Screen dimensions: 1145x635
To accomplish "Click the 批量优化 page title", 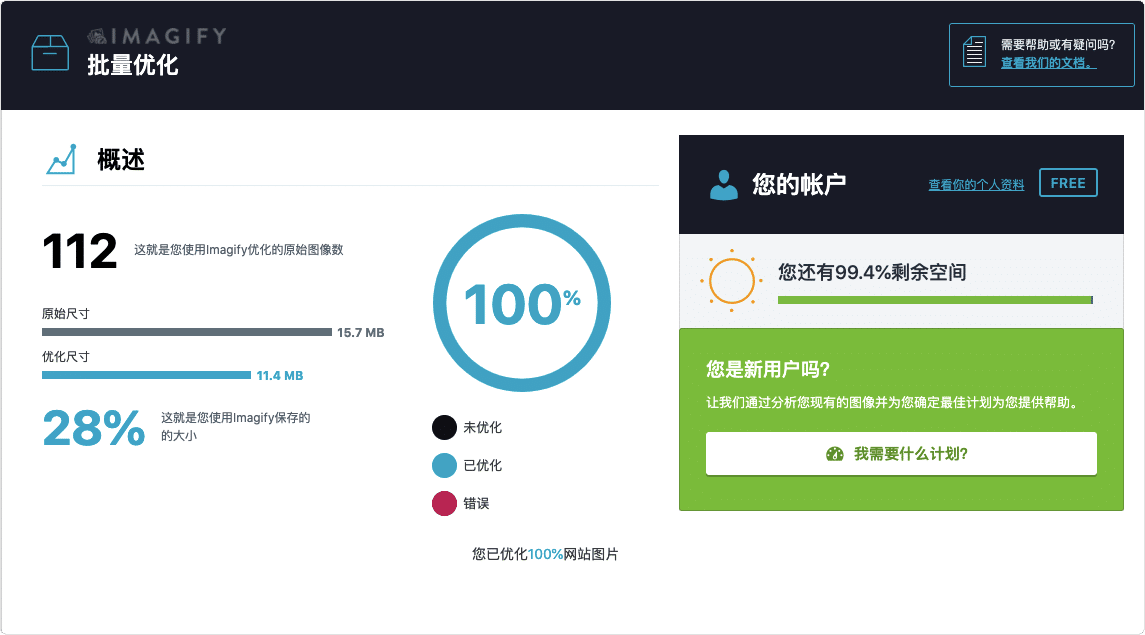I will pyautogui.click(x=132, y=65).
